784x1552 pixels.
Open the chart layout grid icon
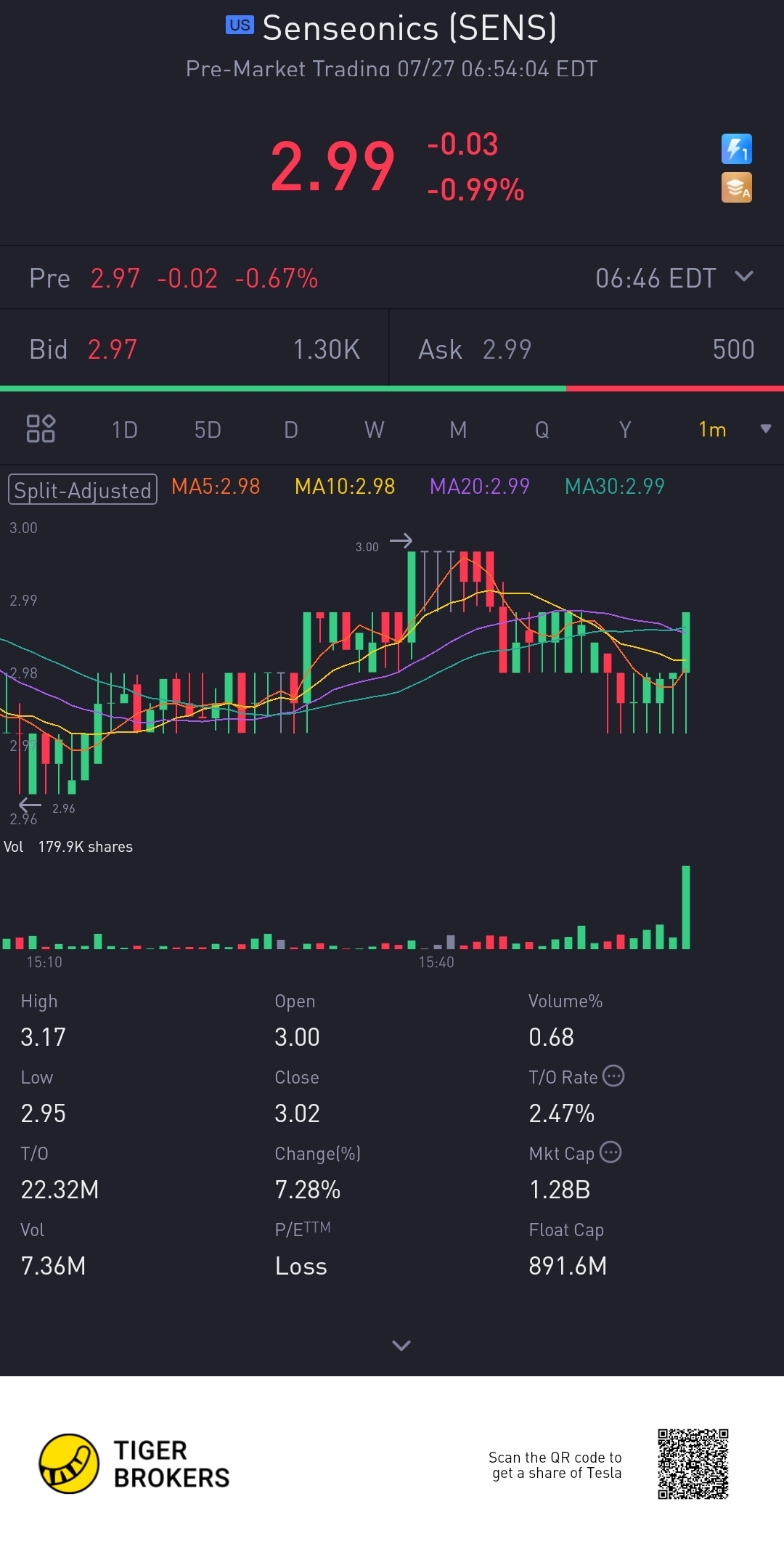[x=41, y=428]
